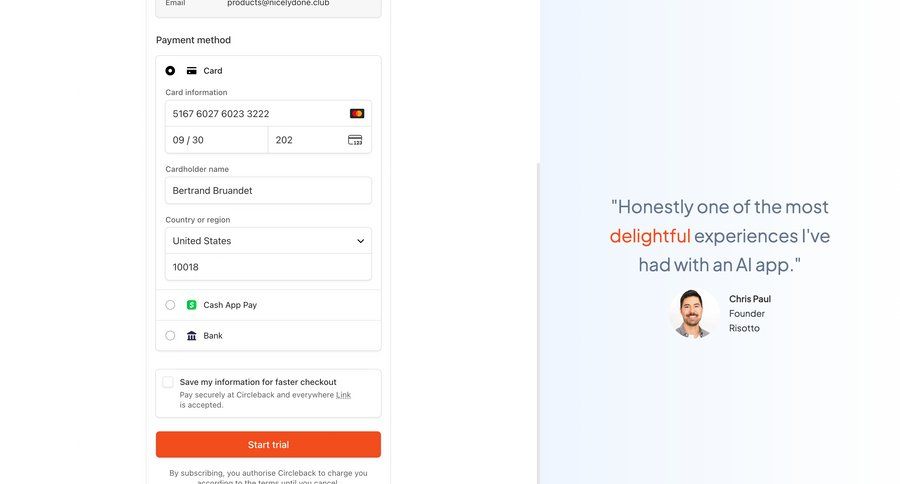
Task: Click the expiry date field 09 / 30
Action: 216,140
